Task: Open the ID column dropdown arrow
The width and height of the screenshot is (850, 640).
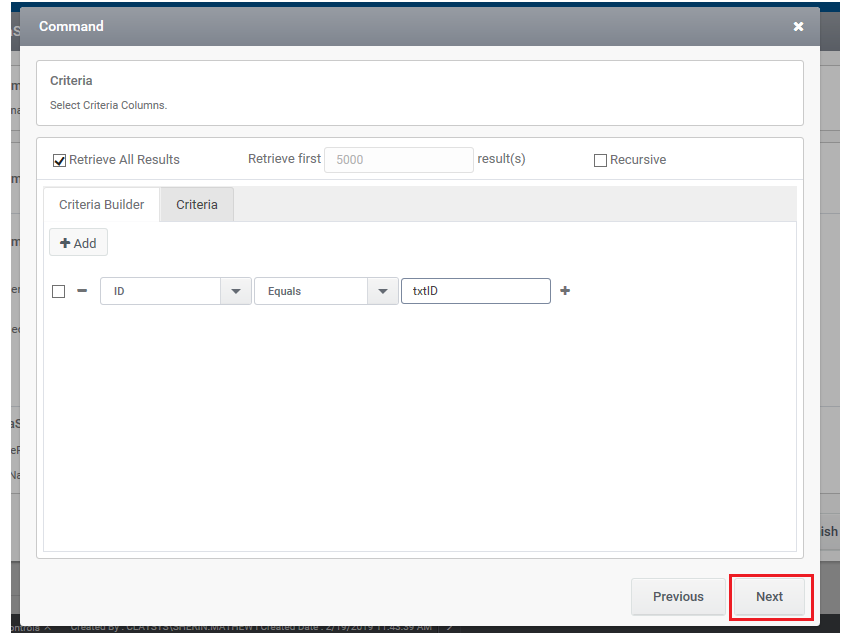Action: [236, 291]
